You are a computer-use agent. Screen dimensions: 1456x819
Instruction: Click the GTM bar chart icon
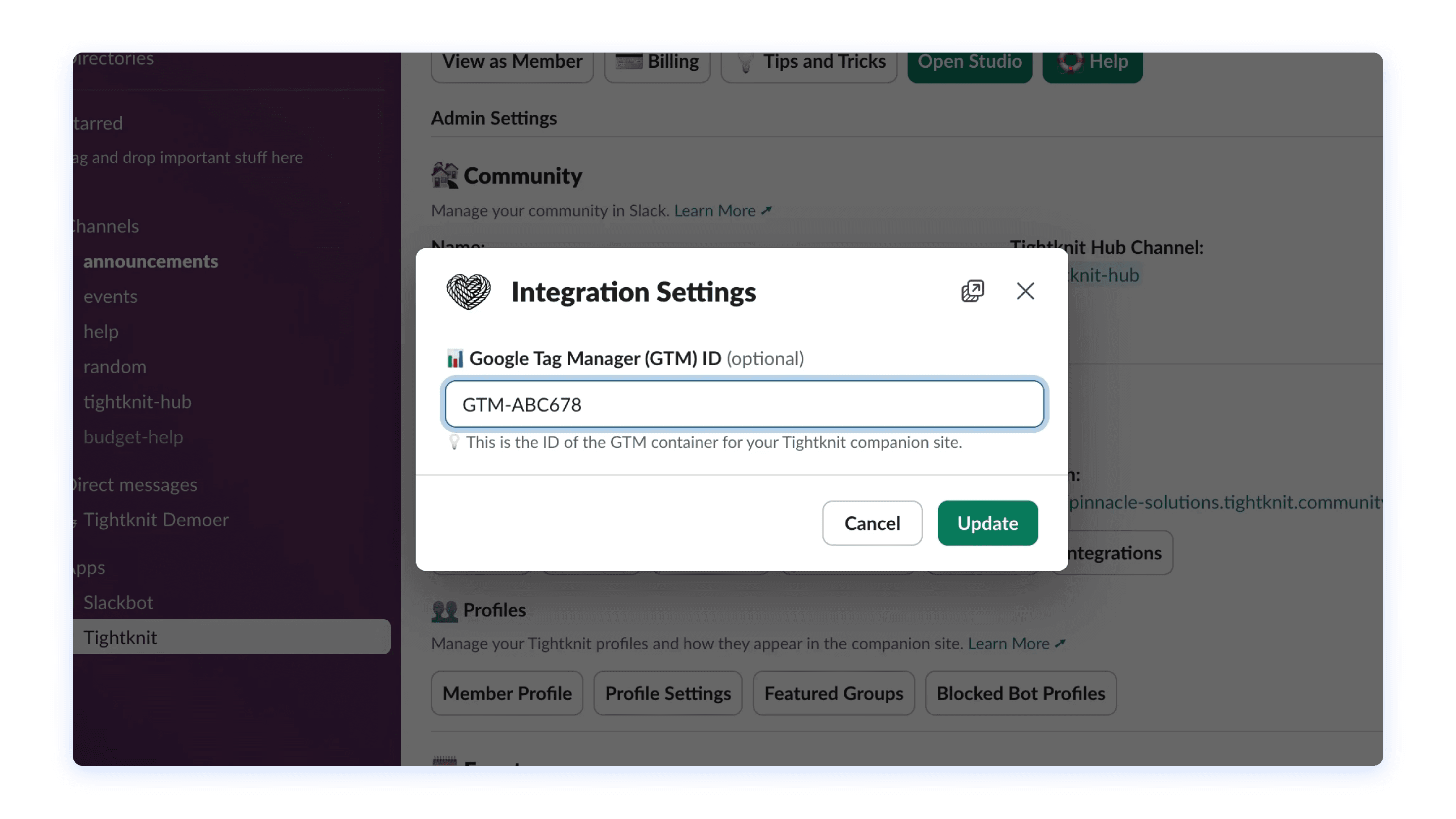[x=455, y=358]
